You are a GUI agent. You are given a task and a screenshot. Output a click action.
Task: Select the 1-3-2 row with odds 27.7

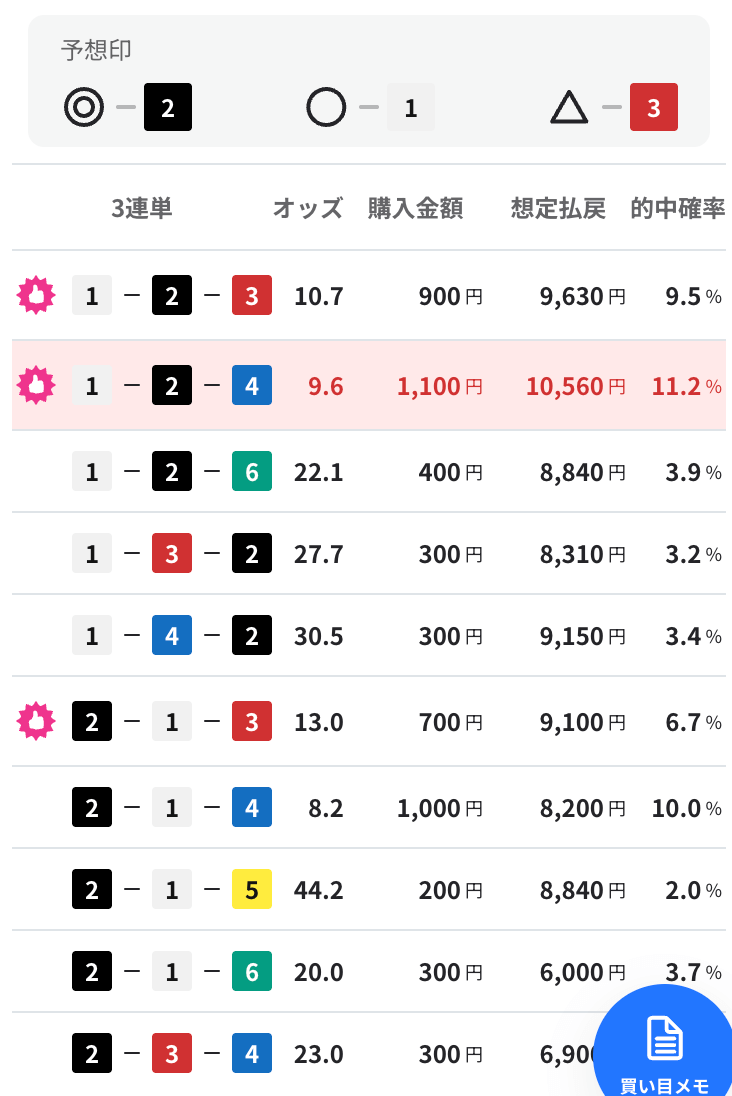(x=368, y=554)
